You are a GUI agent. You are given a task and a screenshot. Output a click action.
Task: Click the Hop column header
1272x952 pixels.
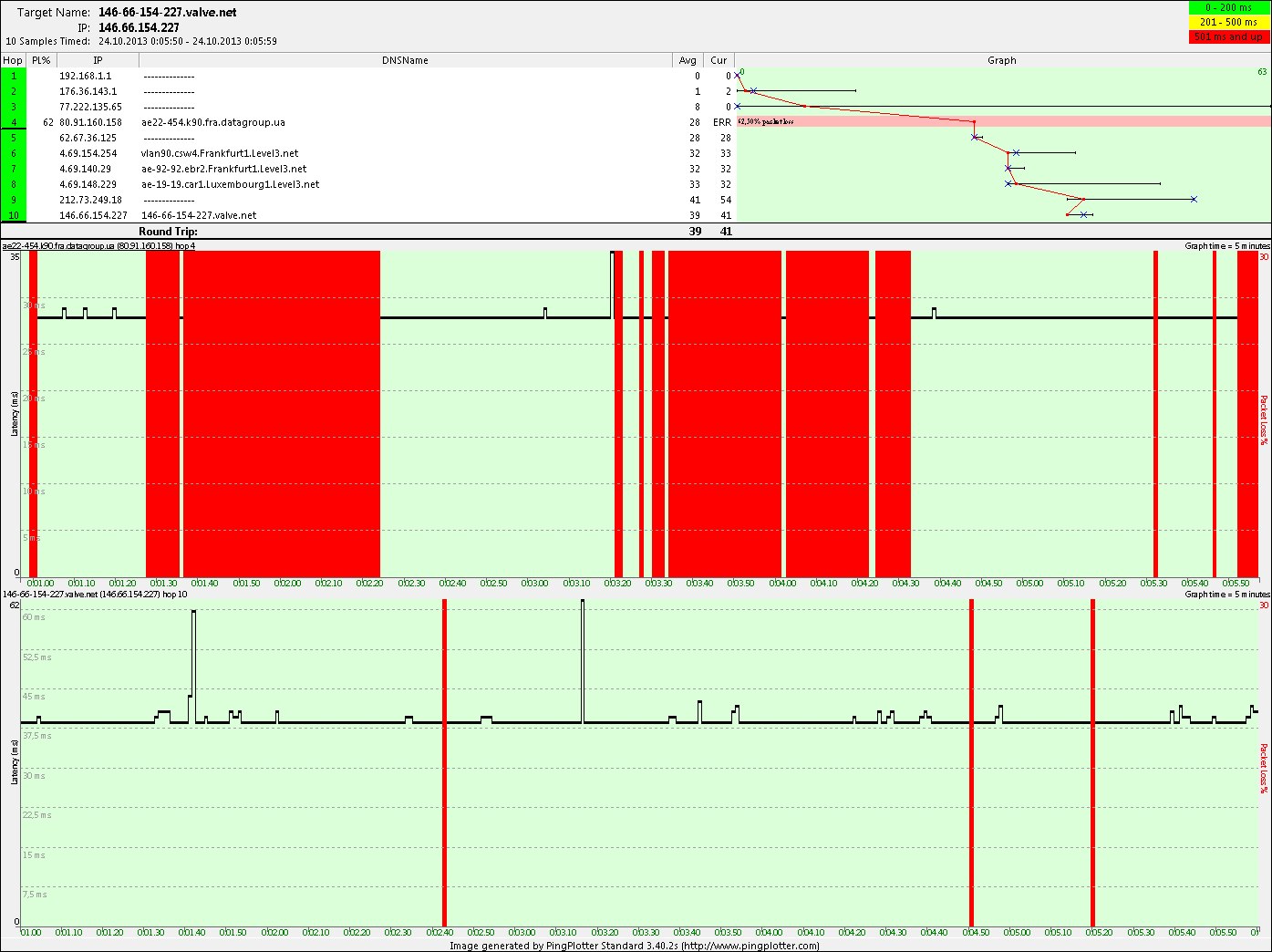(13, 60)
